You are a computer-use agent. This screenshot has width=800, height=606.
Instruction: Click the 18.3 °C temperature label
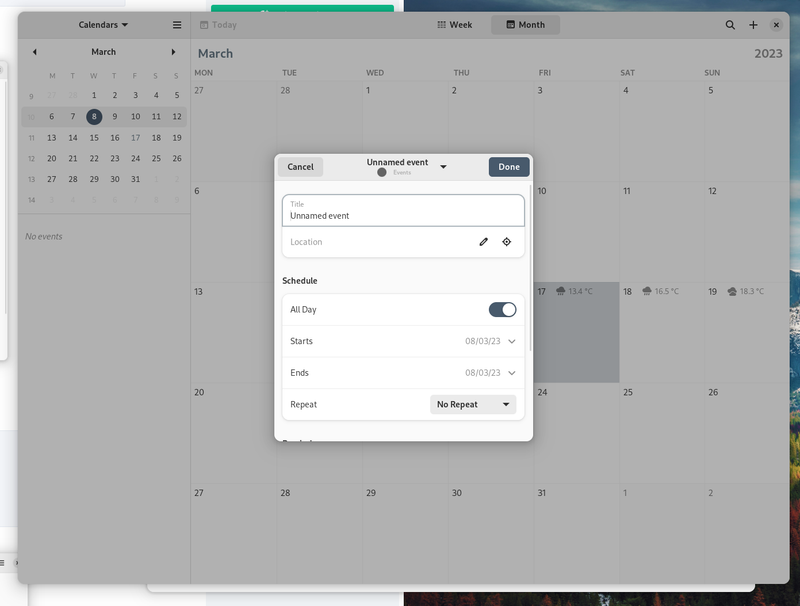(752, 291)
